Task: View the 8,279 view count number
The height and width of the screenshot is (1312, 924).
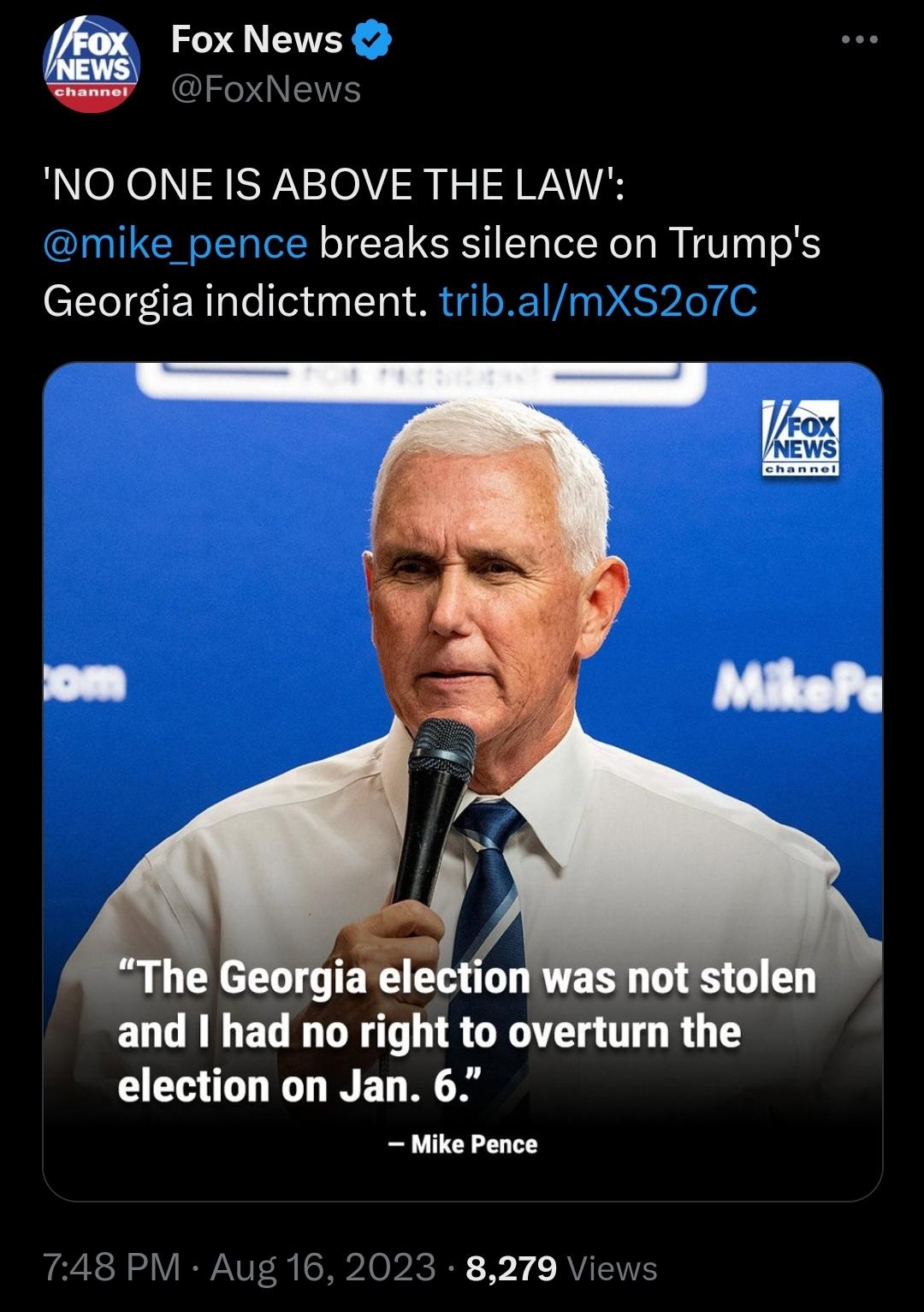Action: coord(511,1267)
